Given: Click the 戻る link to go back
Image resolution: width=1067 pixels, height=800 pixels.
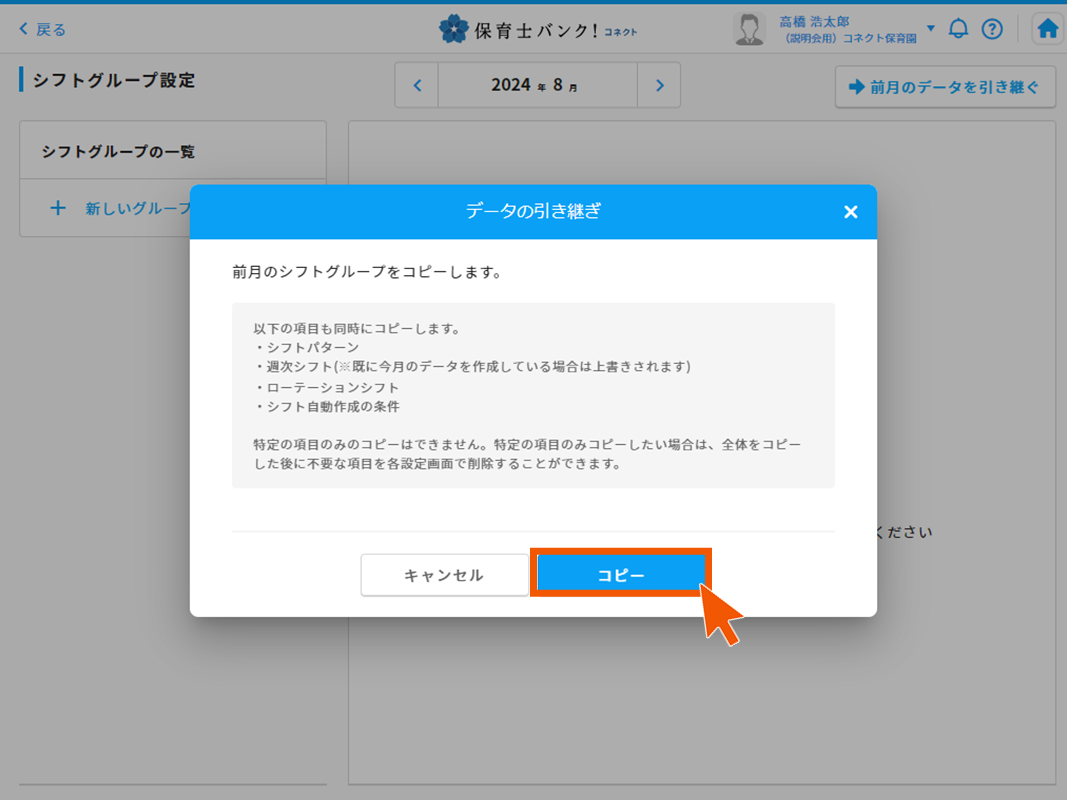Looking at the screenshot, I should (48, 29).
